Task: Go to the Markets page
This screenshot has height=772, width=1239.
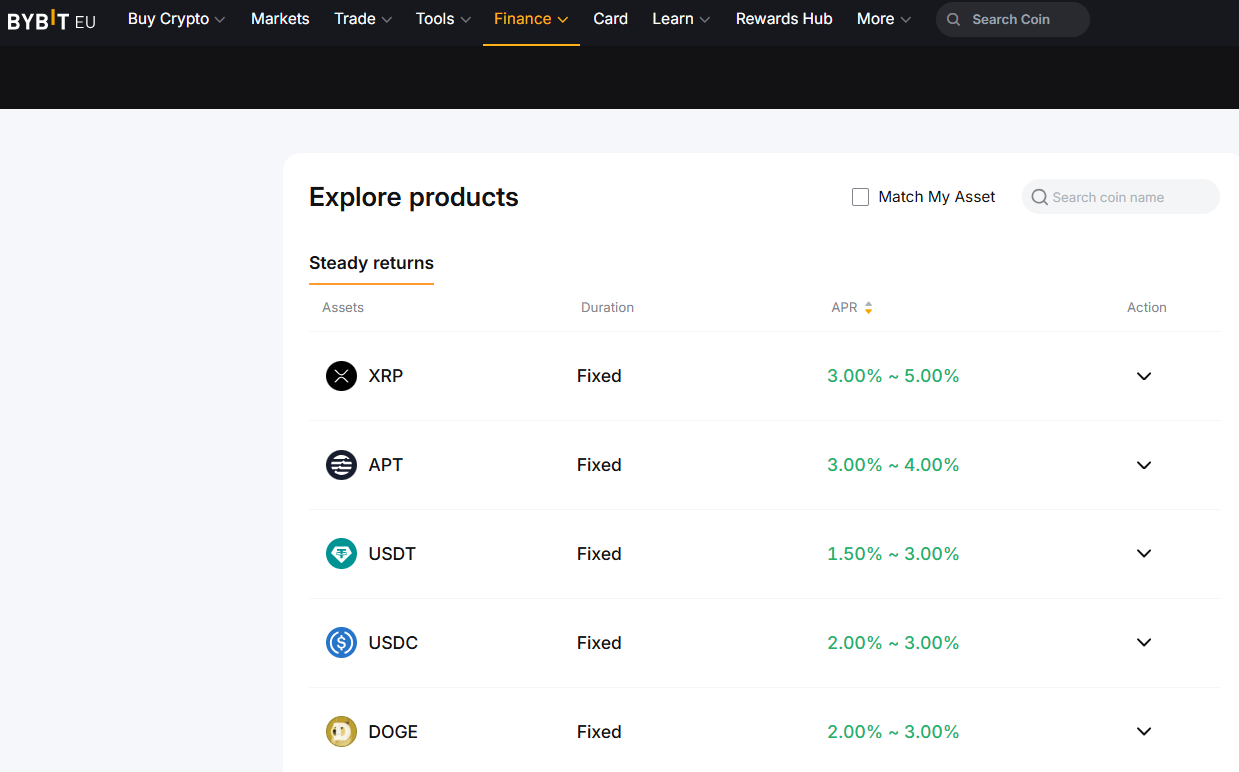Action: click(280, 19)
